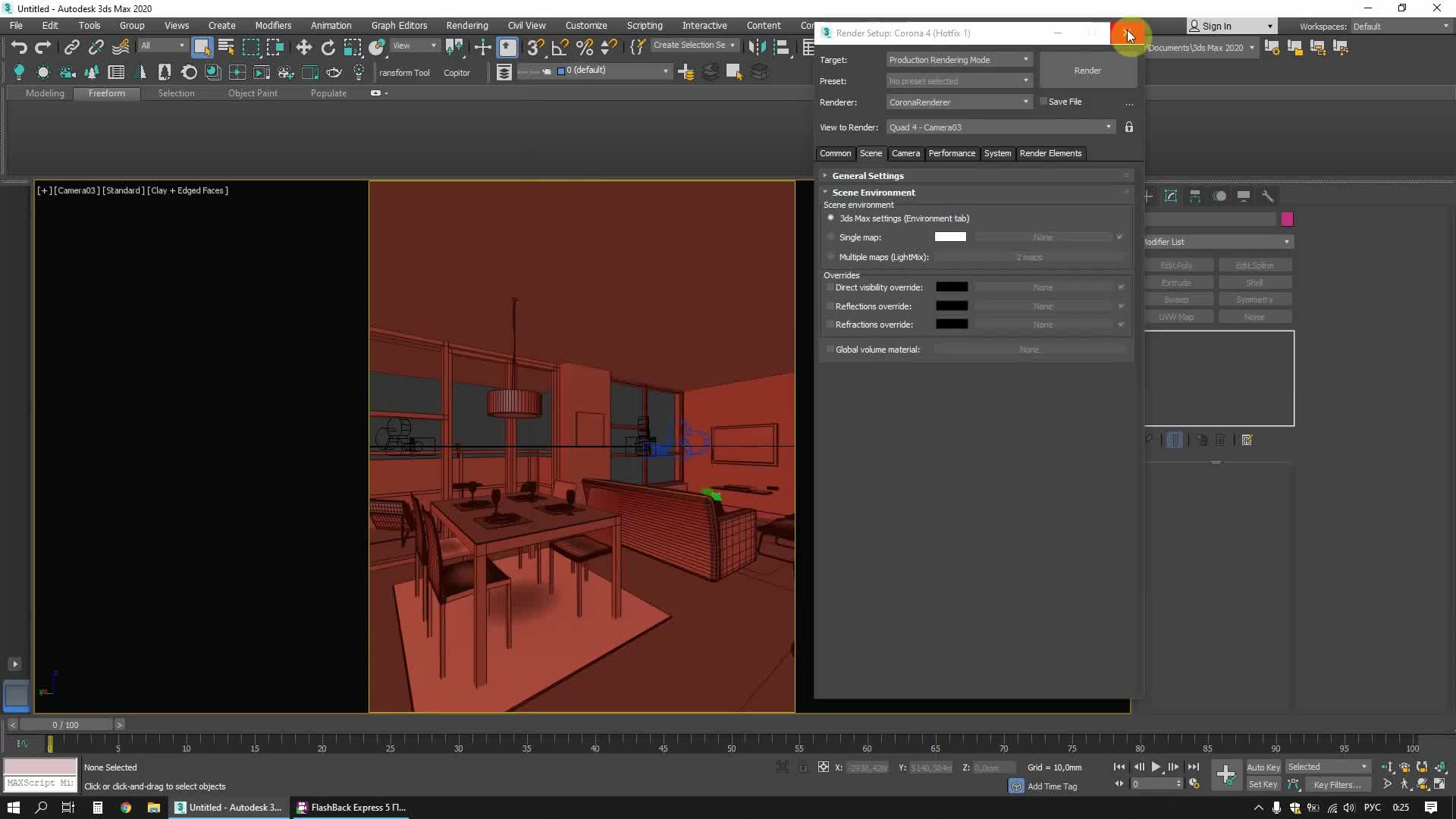The width and height of the screenshot is (1456, 819).
Task: Click Direct visibility override black swatch
Action: point(952,287)
